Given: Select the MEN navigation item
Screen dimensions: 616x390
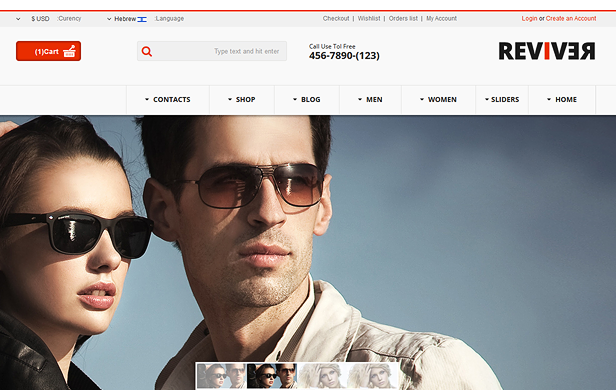Looking at the screenshot, I should (370, 100).
